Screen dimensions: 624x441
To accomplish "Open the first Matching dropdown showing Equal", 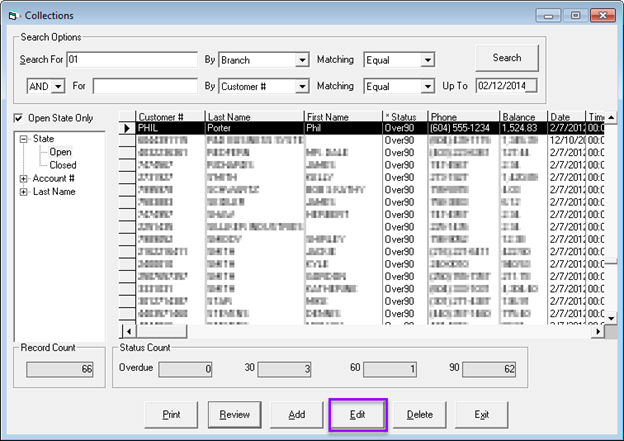I will click(427, 60).
